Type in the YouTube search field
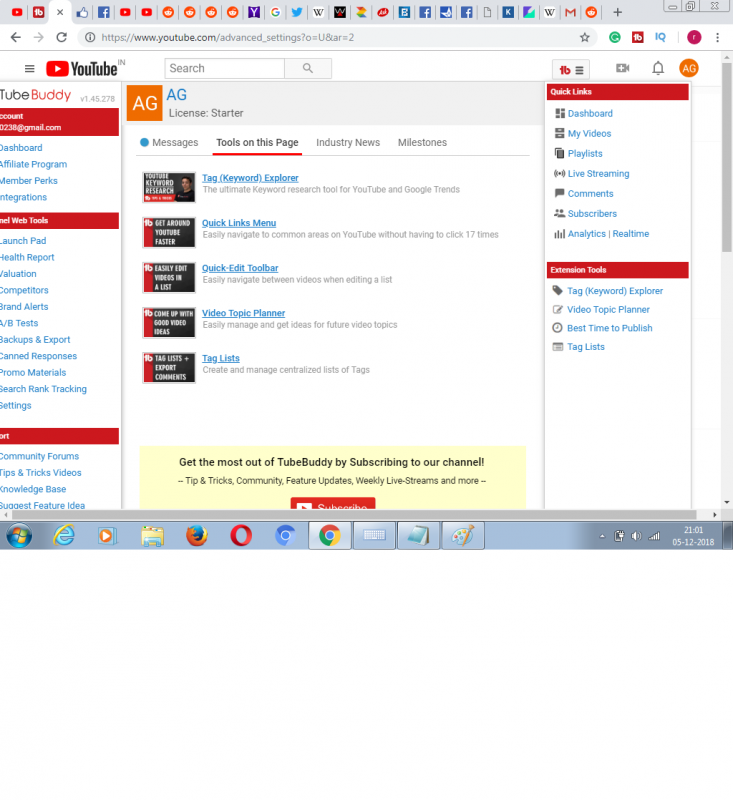 pos(224,69)
